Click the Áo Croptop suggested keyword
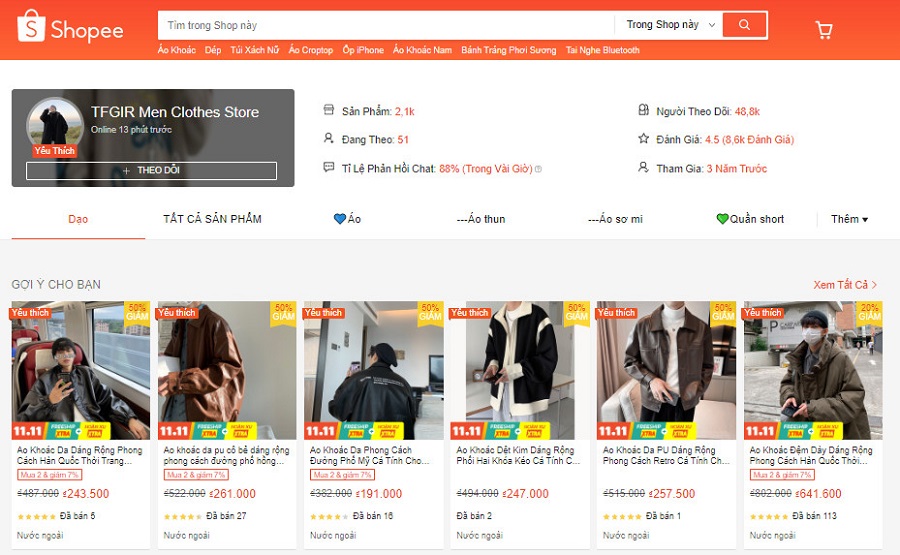The height and width of the screenshot is (555, 900). [310, 50]
